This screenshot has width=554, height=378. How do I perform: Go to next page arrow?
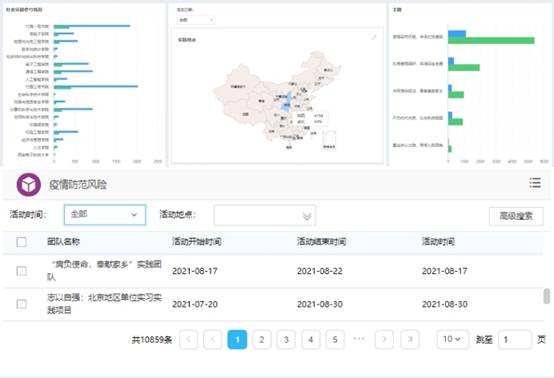[x=384, y=339]
